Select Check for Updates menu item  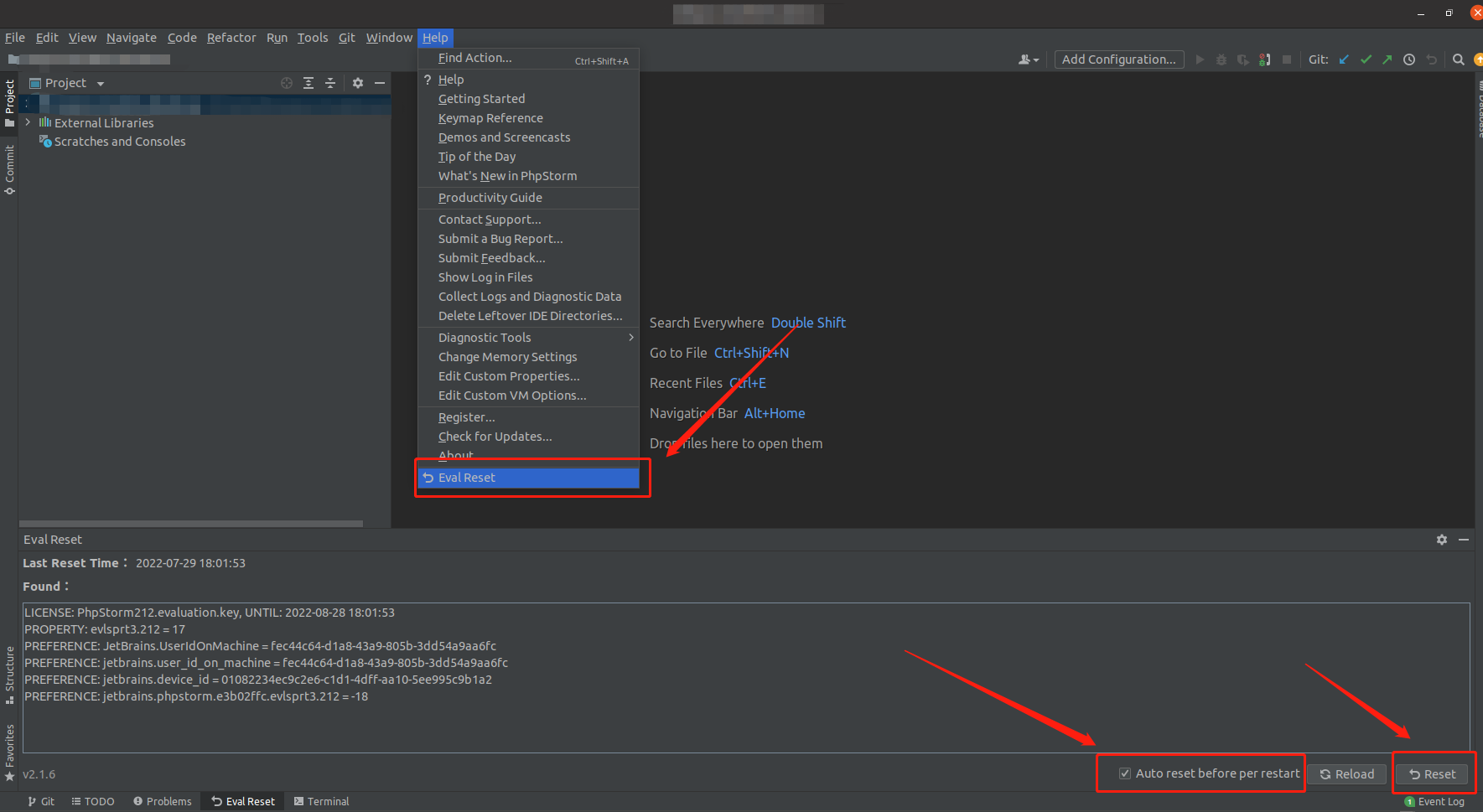pos(528,437)
